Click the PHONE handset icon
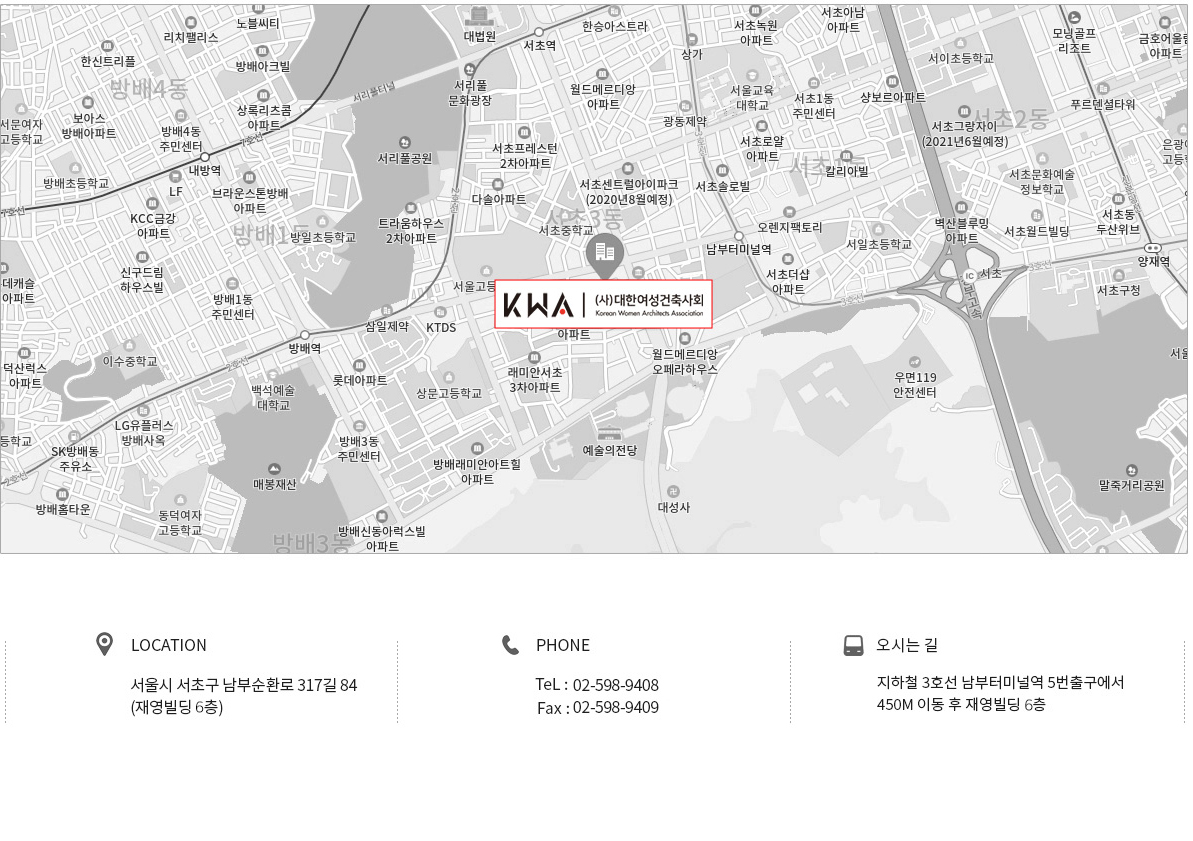This screenshot has width=1193, height=841. pyautogui.click(x=510, y=645)
